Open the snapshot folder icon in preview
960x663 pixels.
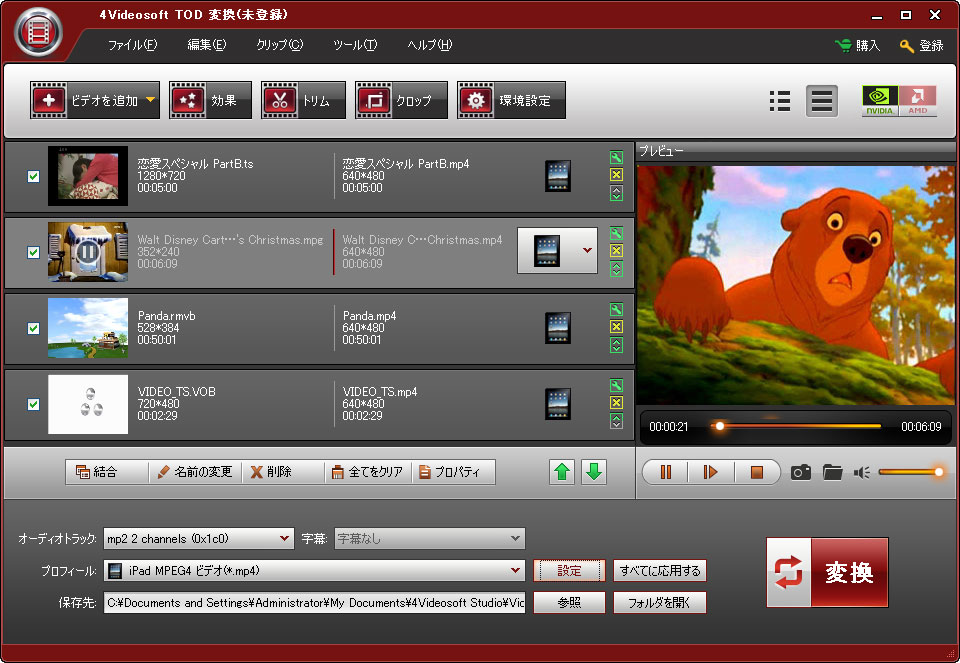pos(832,472)
